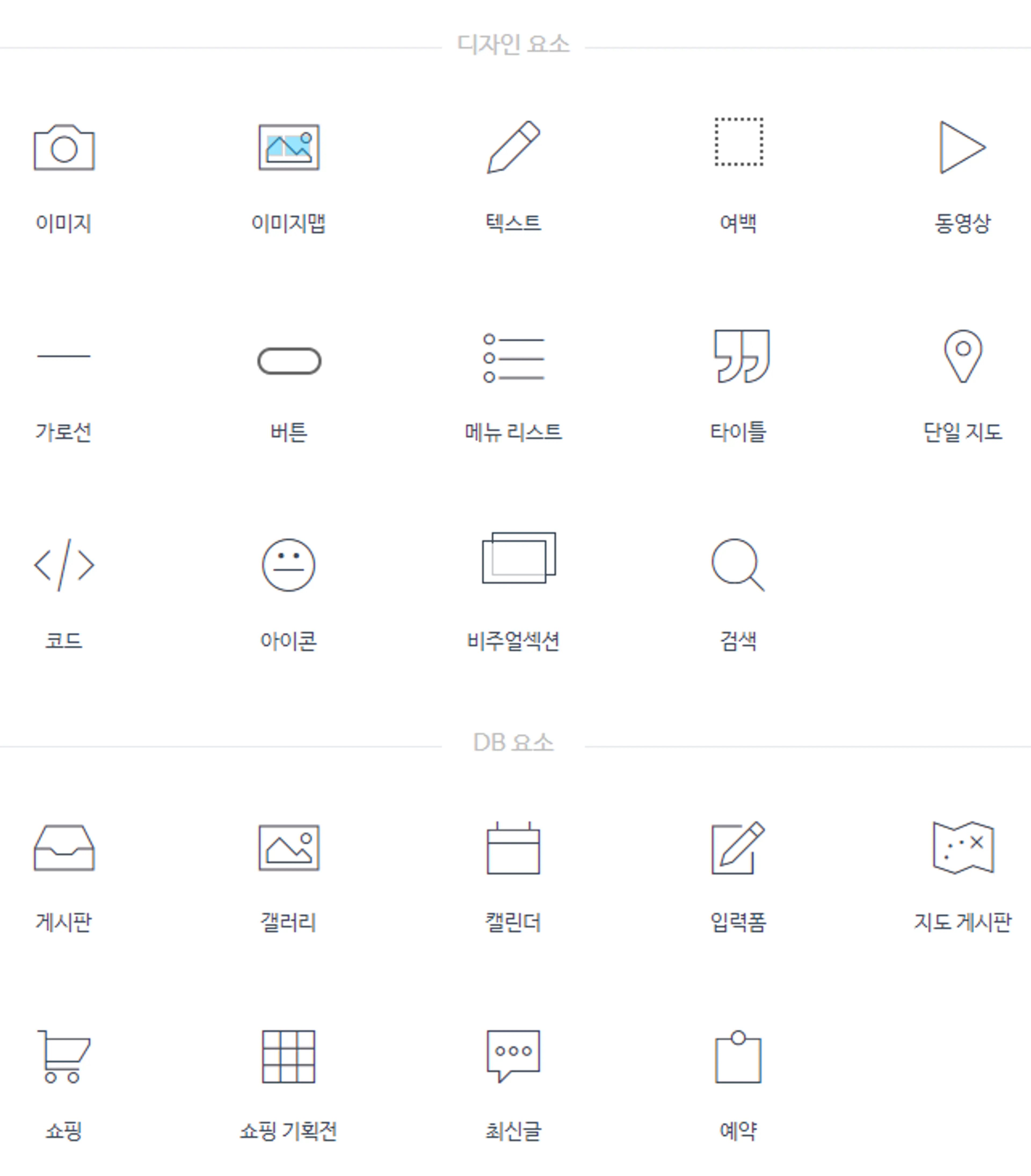
Task: Select the 텍스트 label
Action: [x=514, y=223]
